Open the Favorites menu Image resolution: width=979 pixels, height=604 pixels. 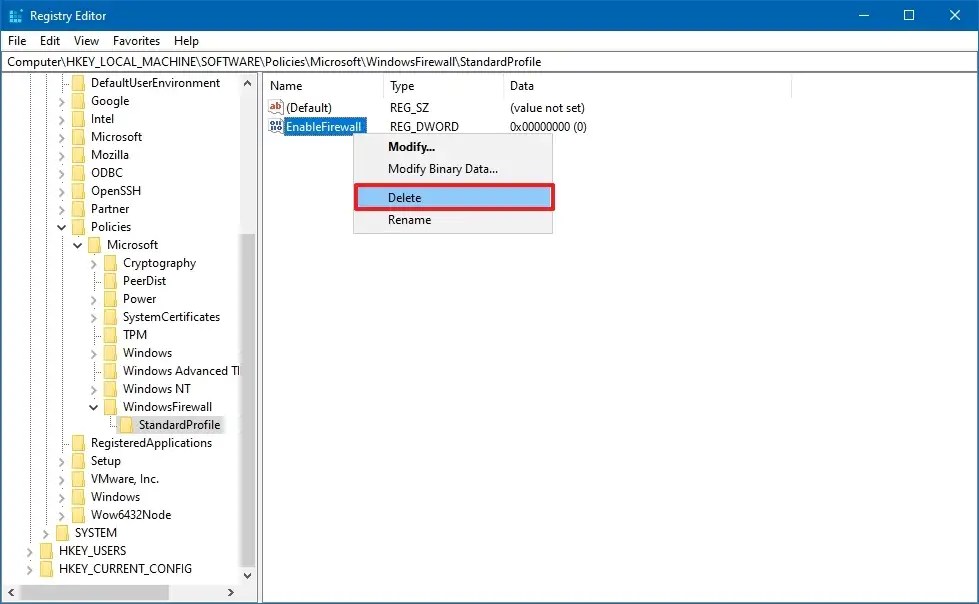[136, 41]
